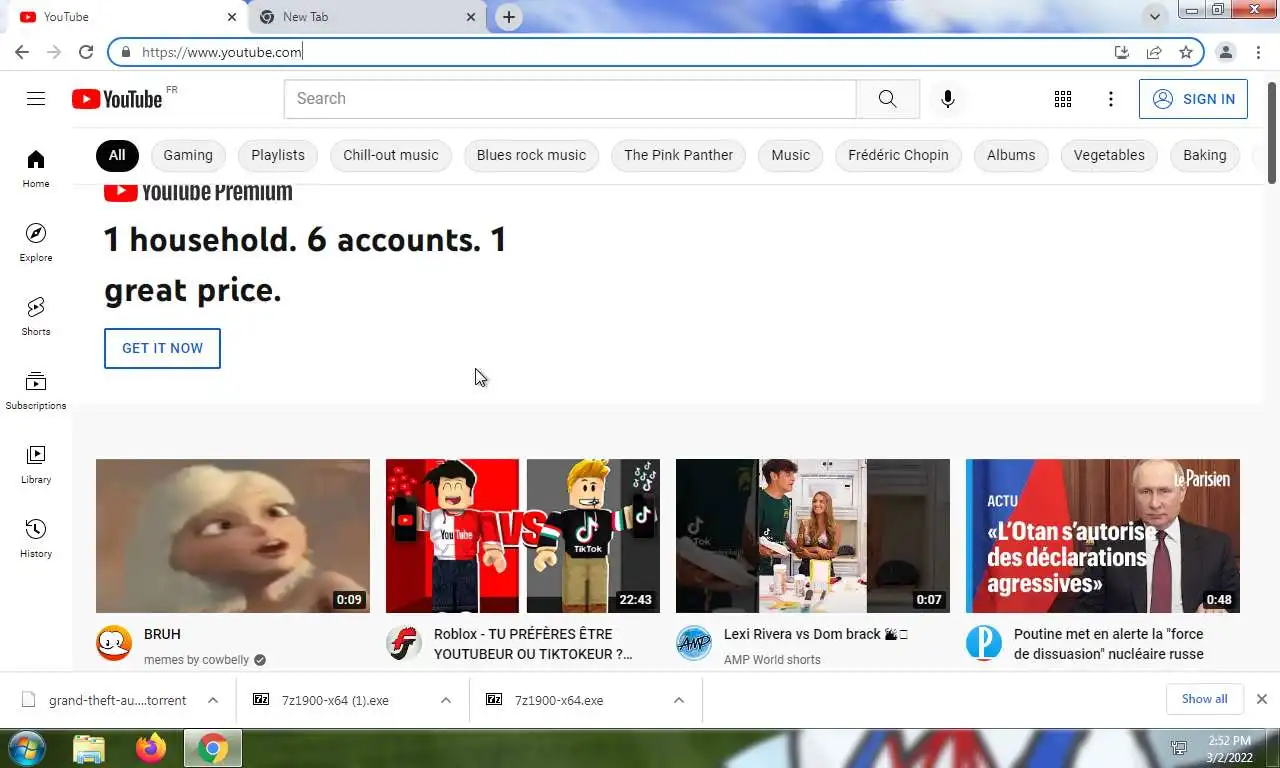Go back with browser back arrow
Viewport: 1280px width, 768px height.
[x=22, y=52]
